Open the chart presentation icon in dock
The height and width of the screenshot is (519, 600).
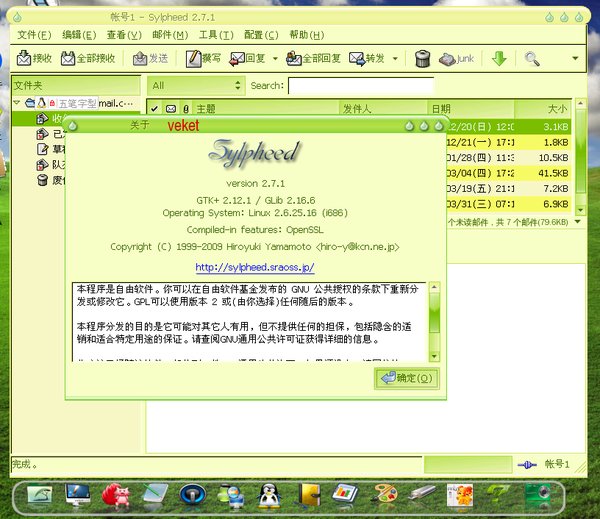345,495
